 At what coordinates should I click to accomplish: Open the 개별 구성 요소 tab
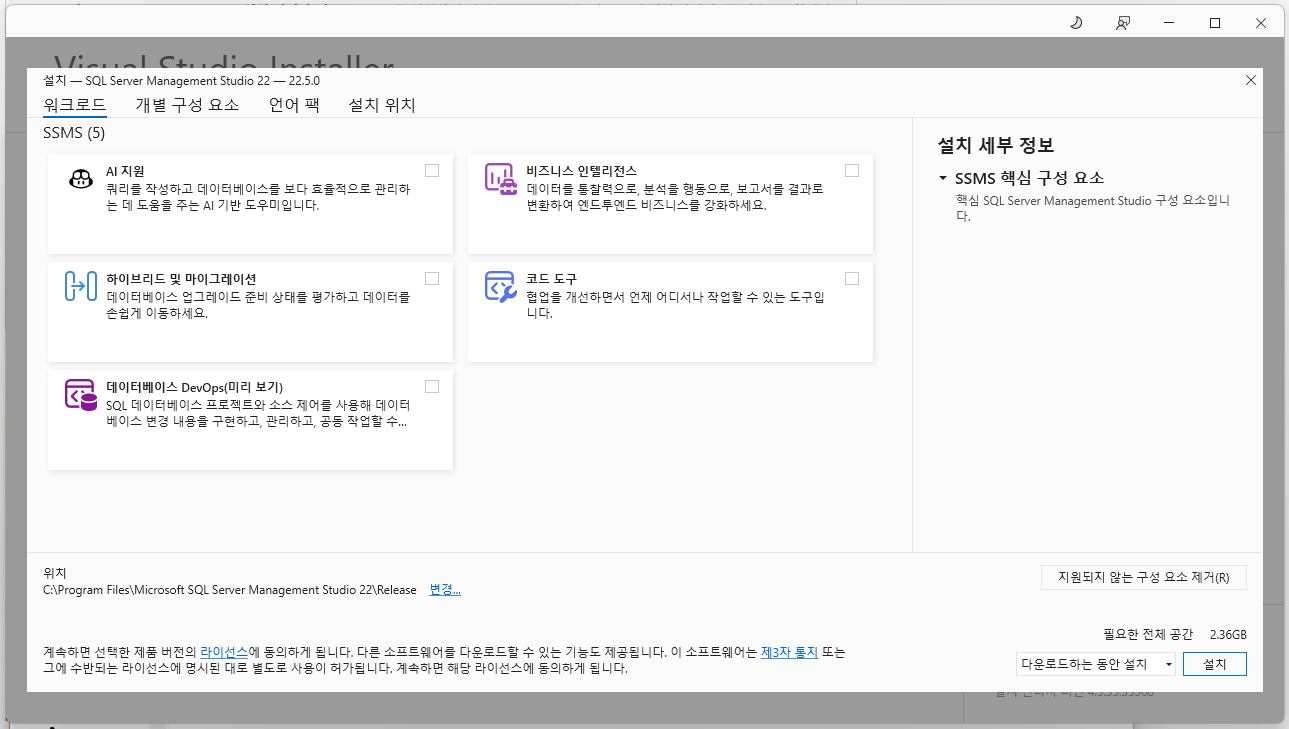[x=187, y=105]
